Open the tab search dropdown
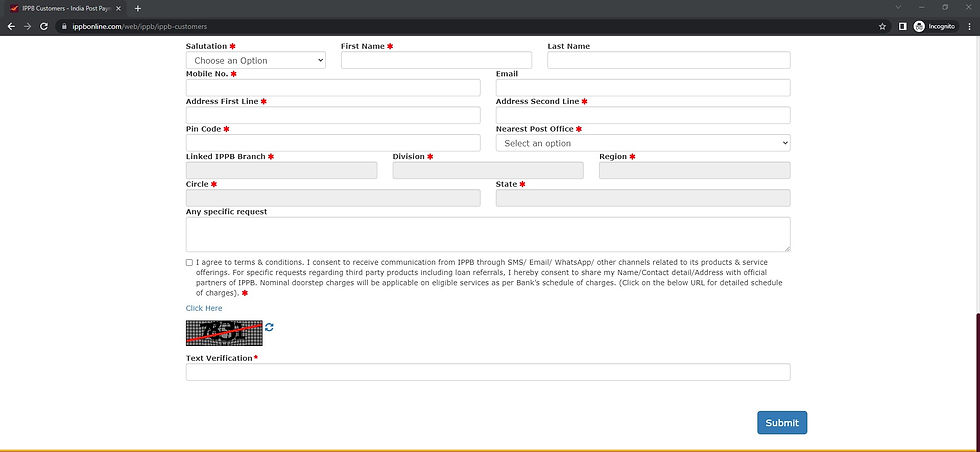The height and width of the screenshot is (452, 980). click(898, 8)
